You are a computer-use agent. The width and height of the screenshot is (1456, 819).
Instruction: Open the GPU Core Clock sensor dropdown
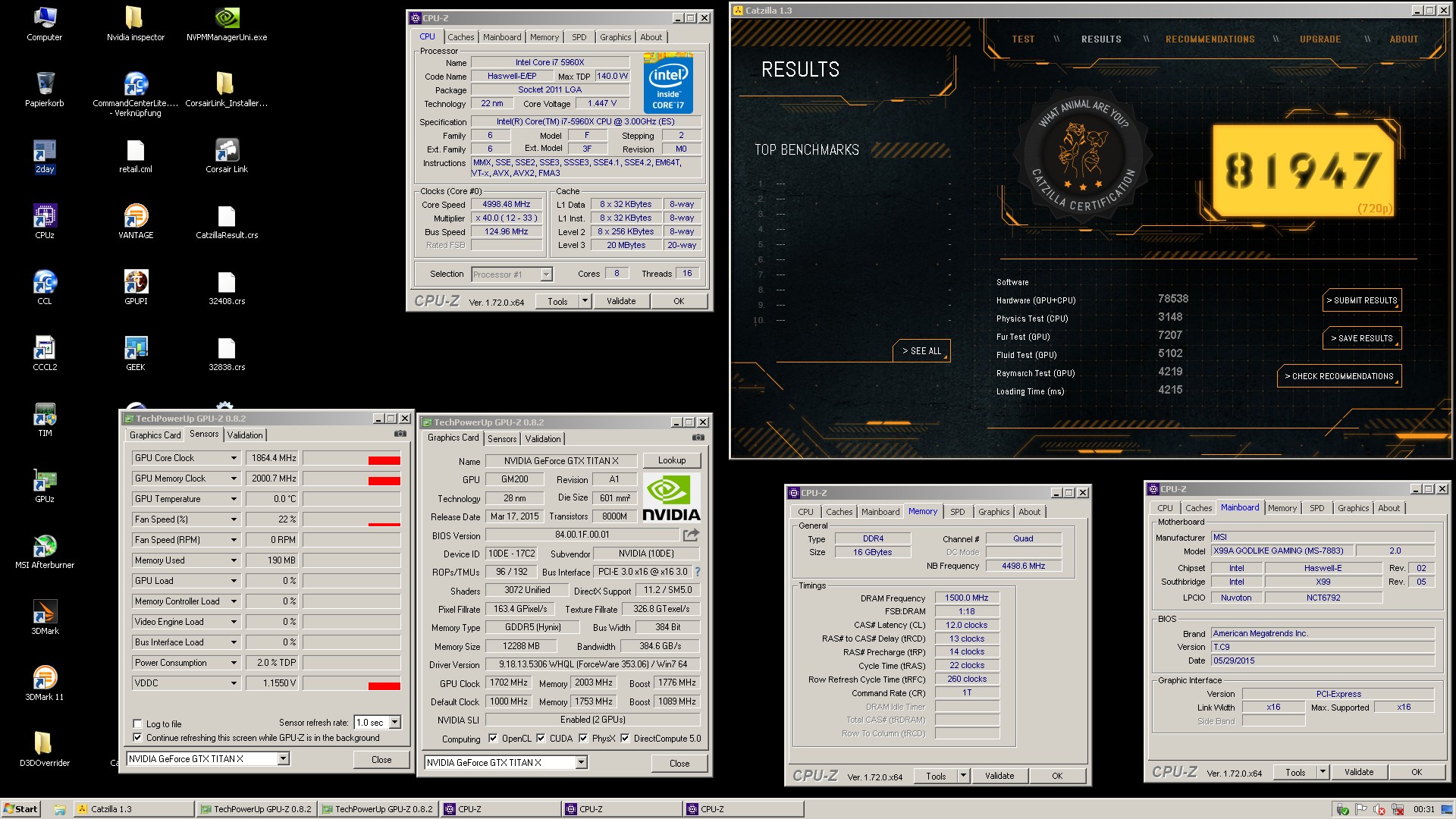coord(234,458)
